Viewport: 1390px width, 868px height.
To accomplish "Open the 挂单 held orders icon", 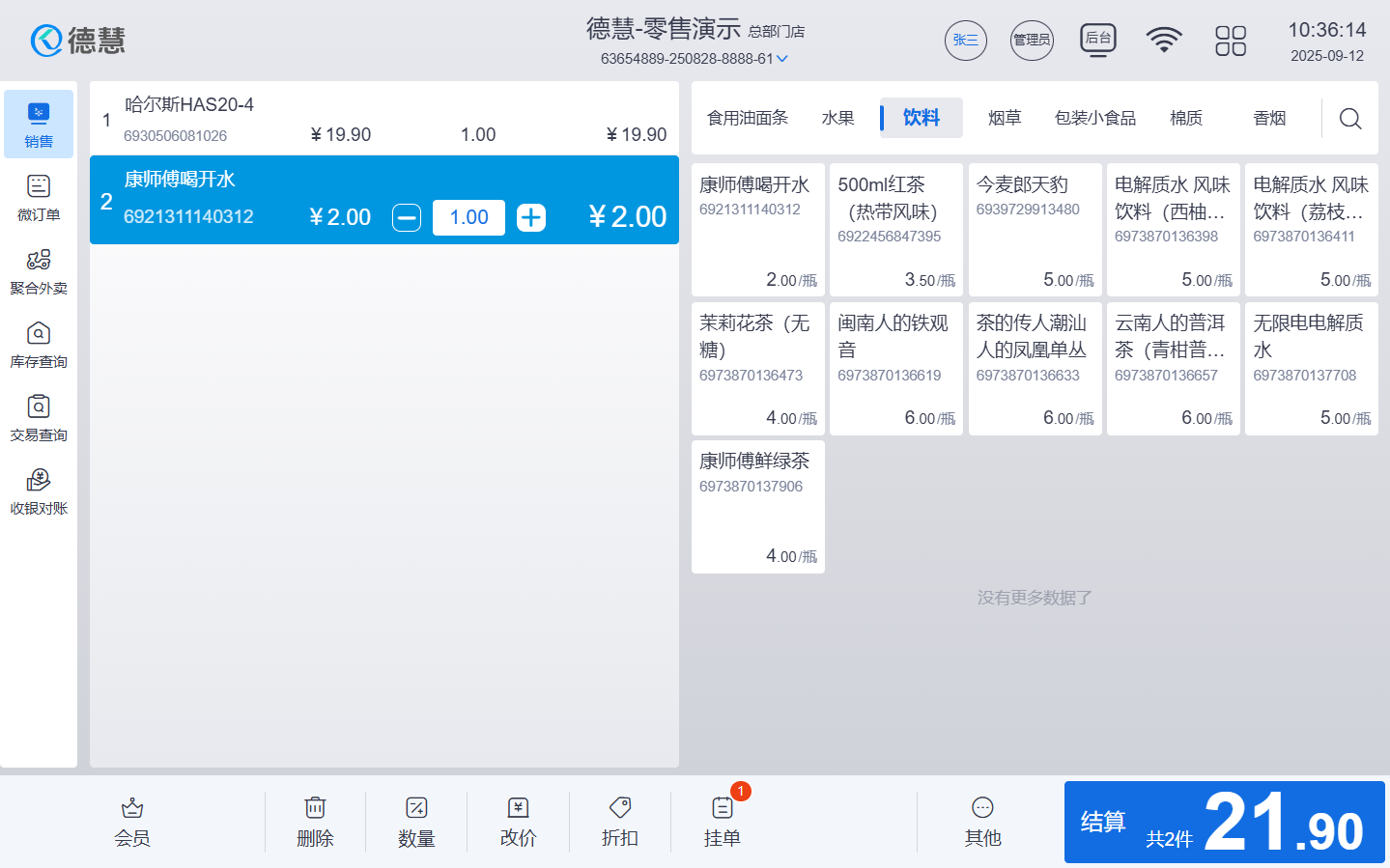I will point(722,823).
